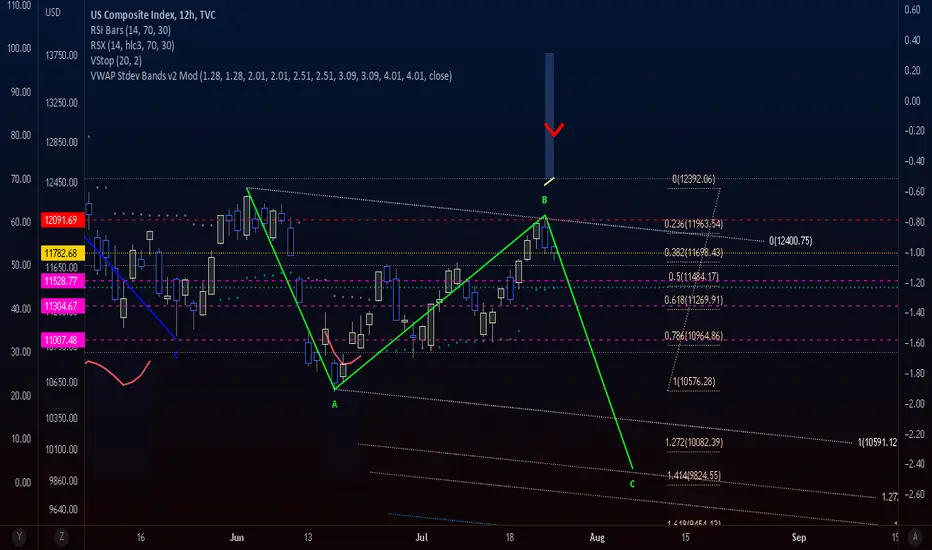Click the 0.236(11963.54) Fibonacci level label
The height and width of the screenshot is (550, 932).
(693, 224)
